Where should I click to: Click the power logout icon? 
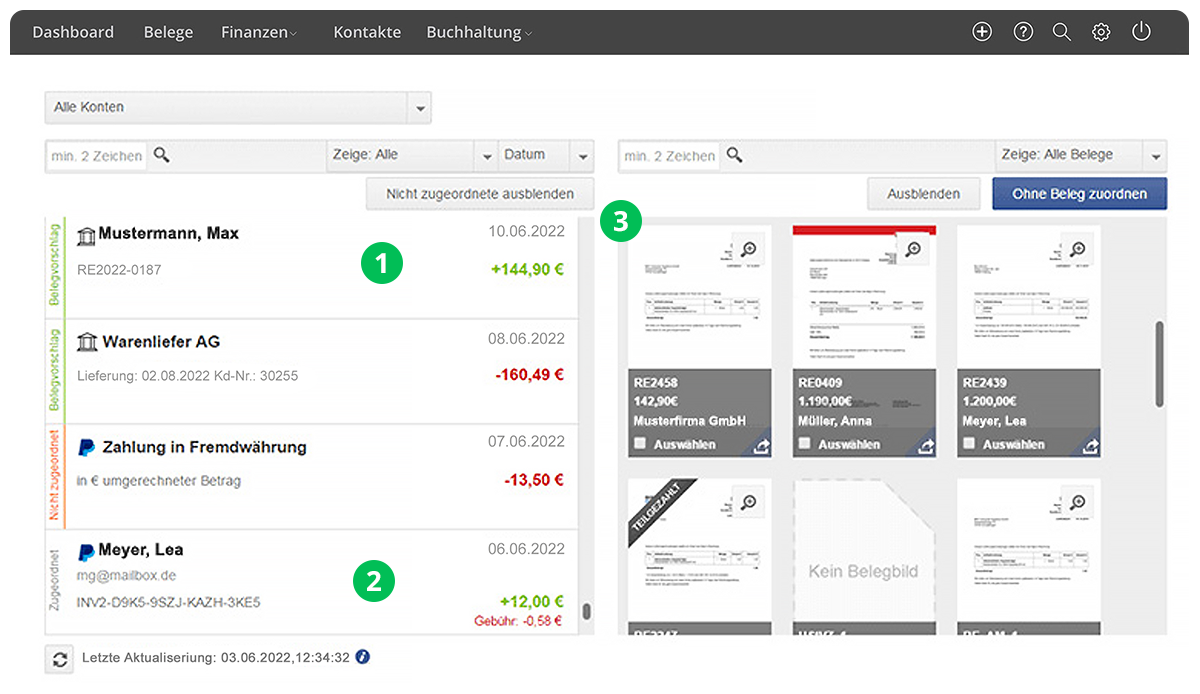click(x=1141, y=32)
